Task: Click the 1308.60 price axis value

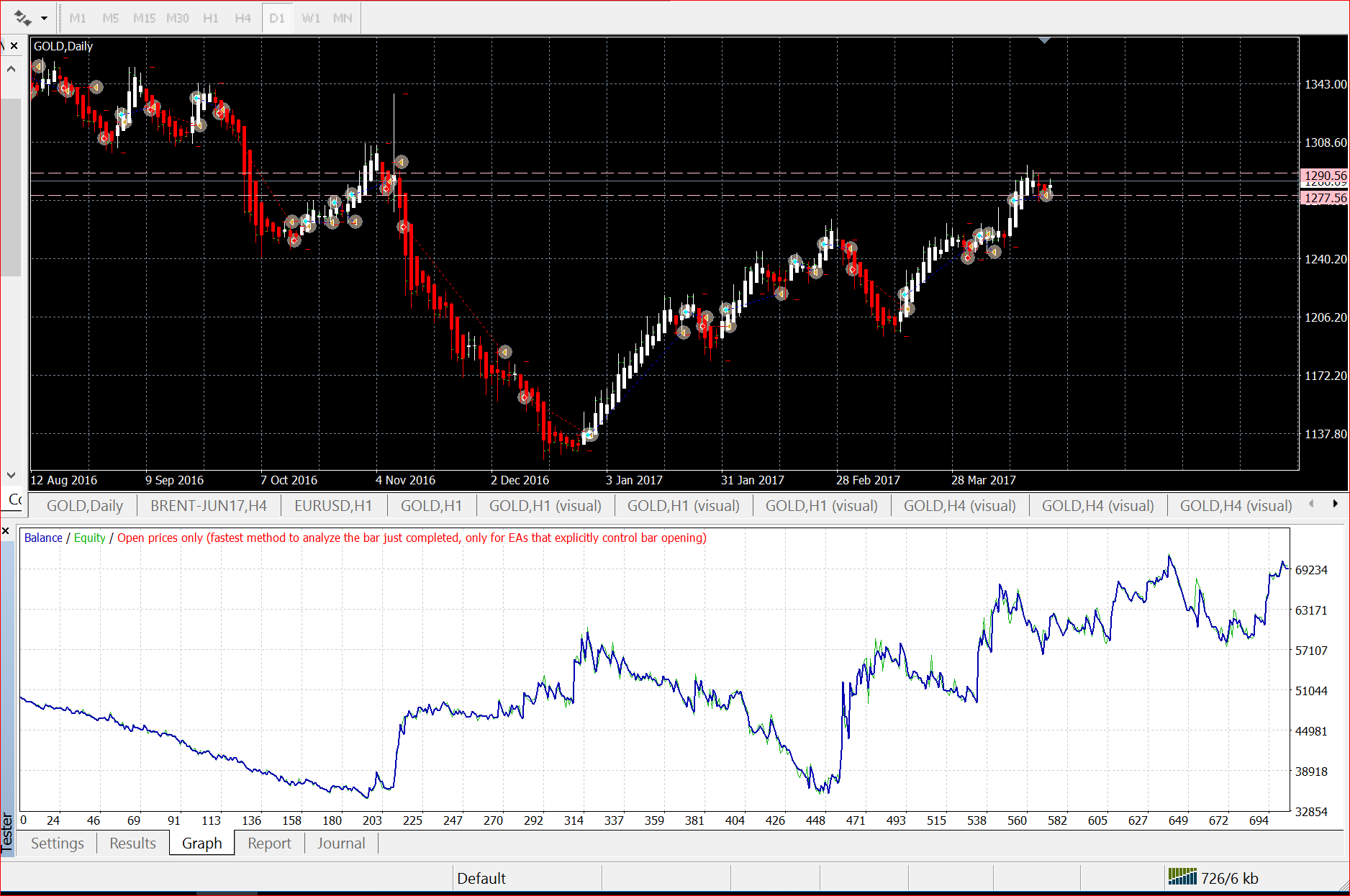Action: point(1326,142)
